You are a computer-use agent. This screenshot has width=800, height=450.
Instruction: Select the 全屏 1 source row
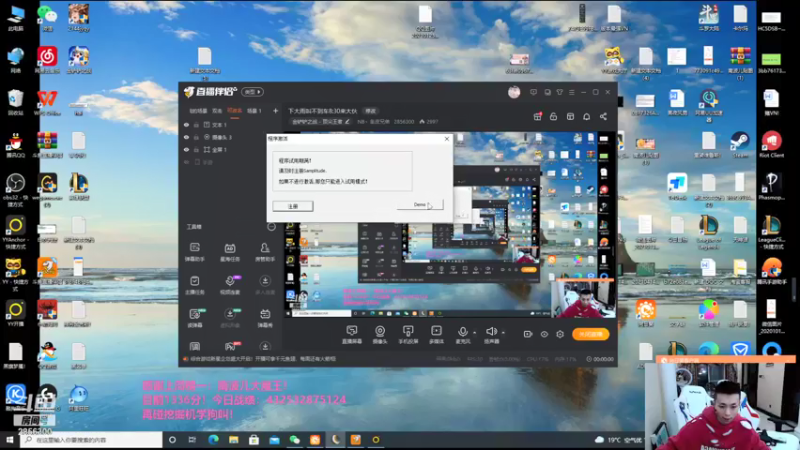click(231, 149)
